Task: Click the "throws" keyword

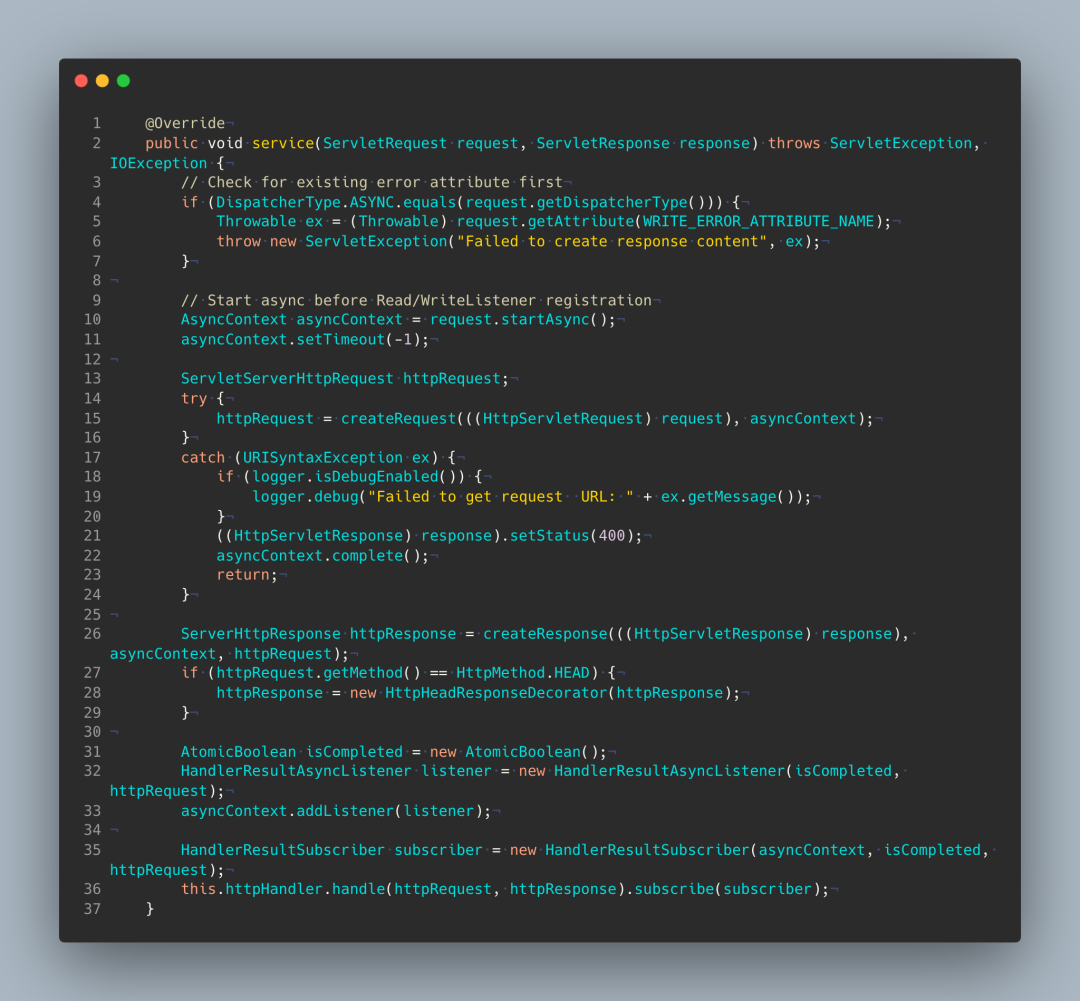Action: (793, 143)
